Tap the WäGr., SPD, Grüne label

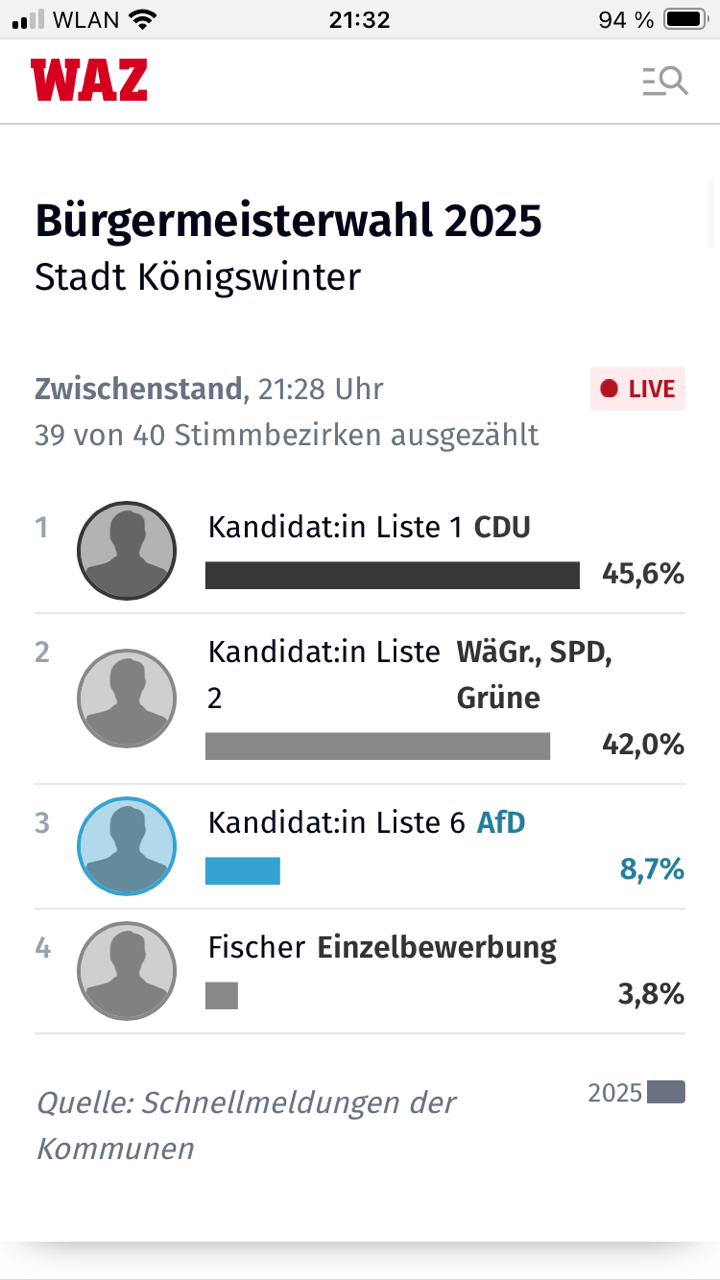(534, 675)
